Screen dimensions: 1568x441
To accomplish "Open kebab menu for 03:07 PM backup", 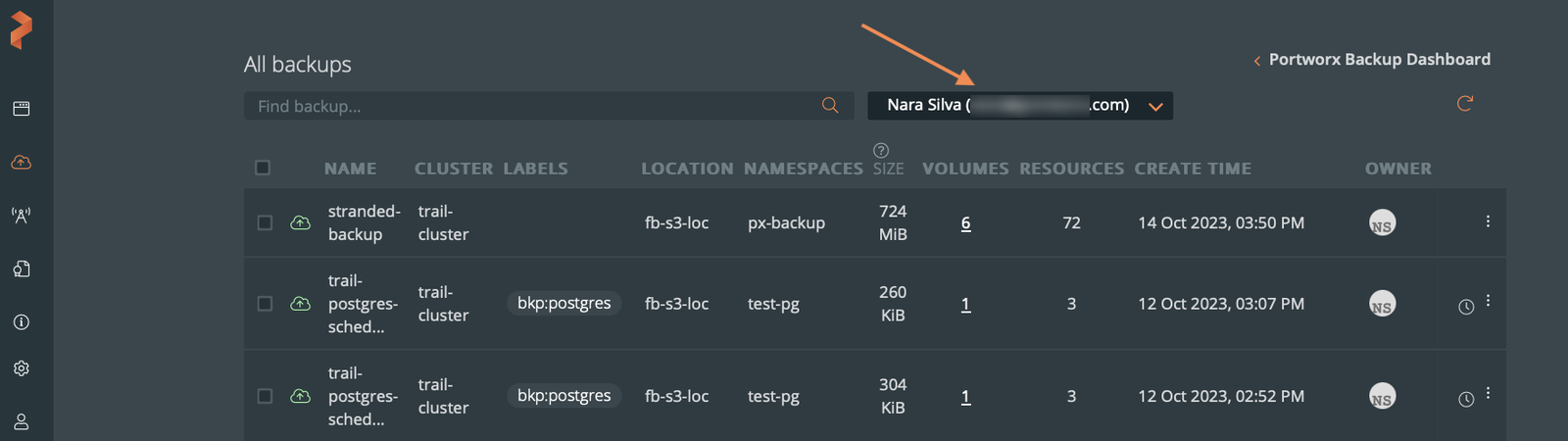I will (1488, 301).
